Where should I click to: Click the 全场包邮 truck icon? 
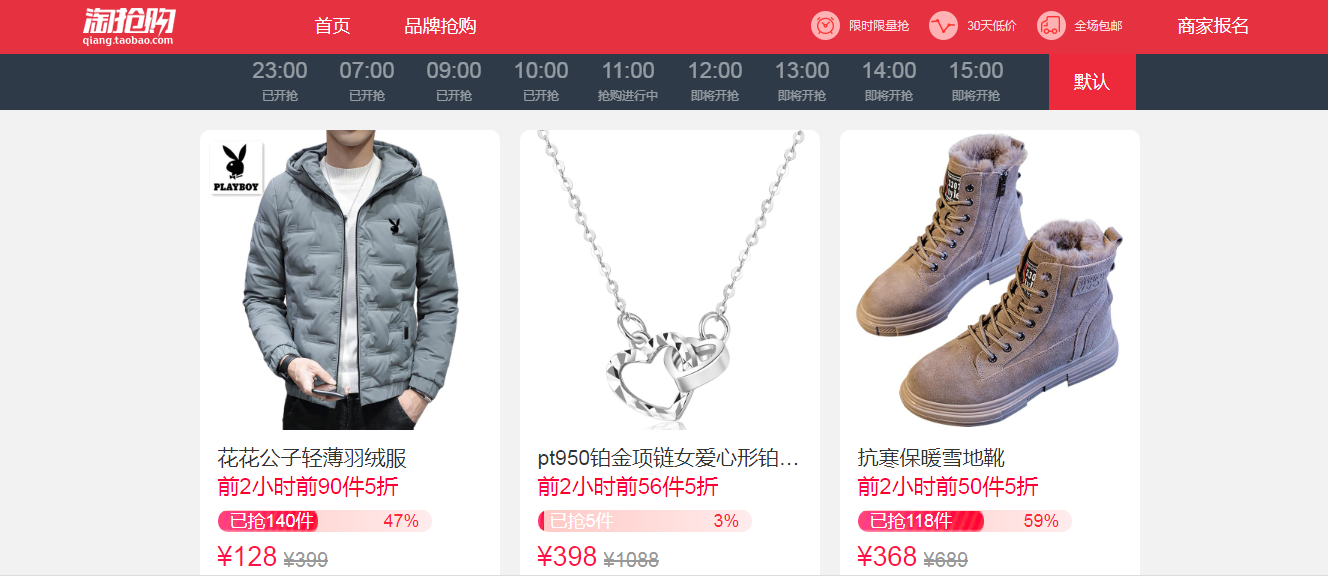click(1051, 26)
